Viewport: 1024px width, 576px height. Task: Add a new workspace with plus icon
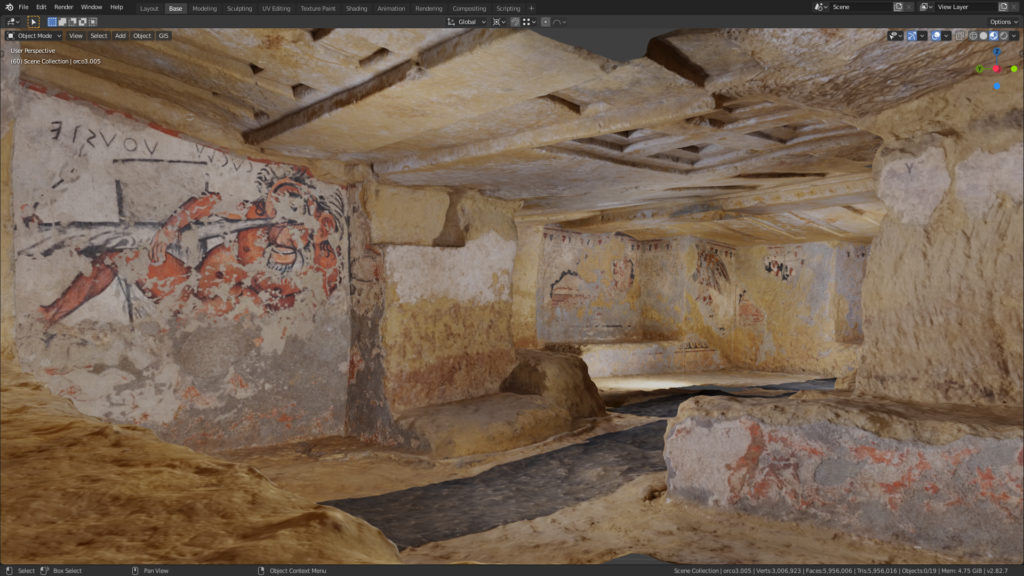[x=531, y=8]
